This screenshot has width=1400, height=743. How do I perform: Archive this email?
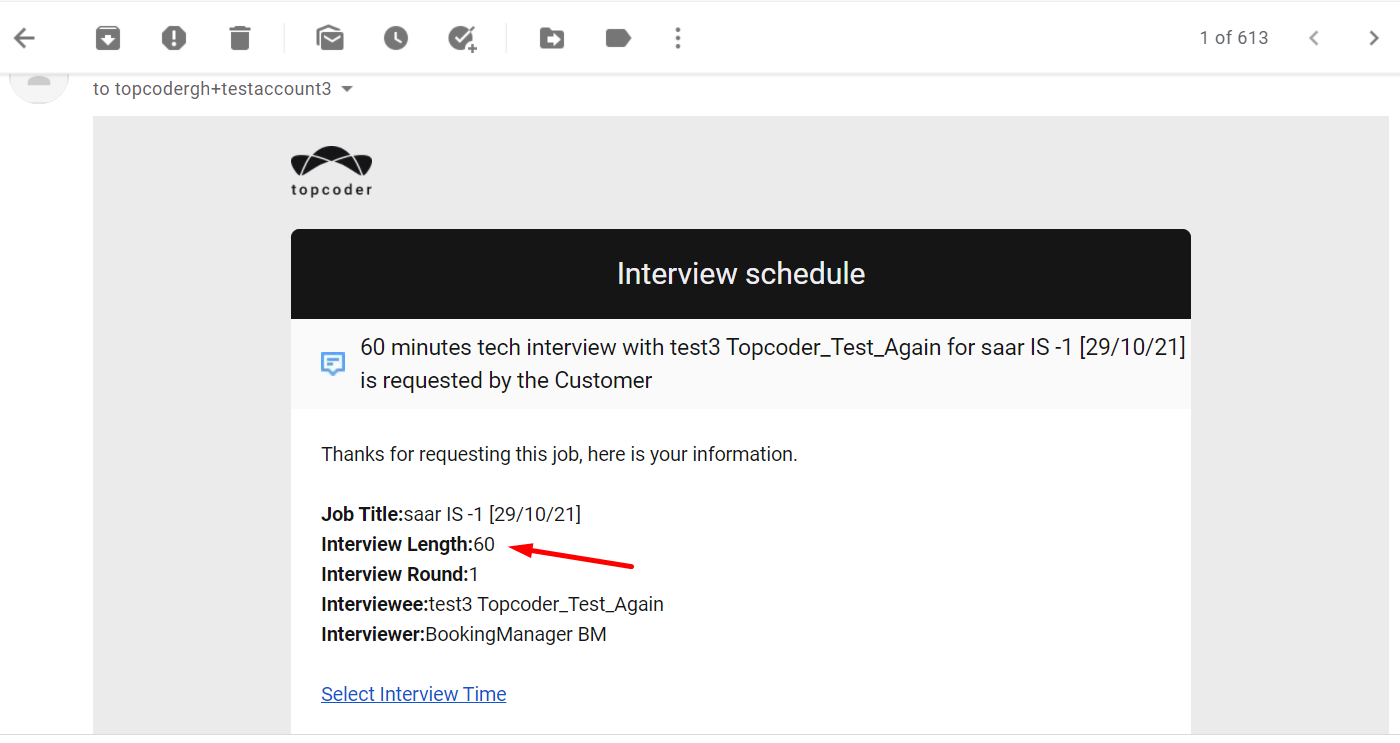[x=108, y=38]
